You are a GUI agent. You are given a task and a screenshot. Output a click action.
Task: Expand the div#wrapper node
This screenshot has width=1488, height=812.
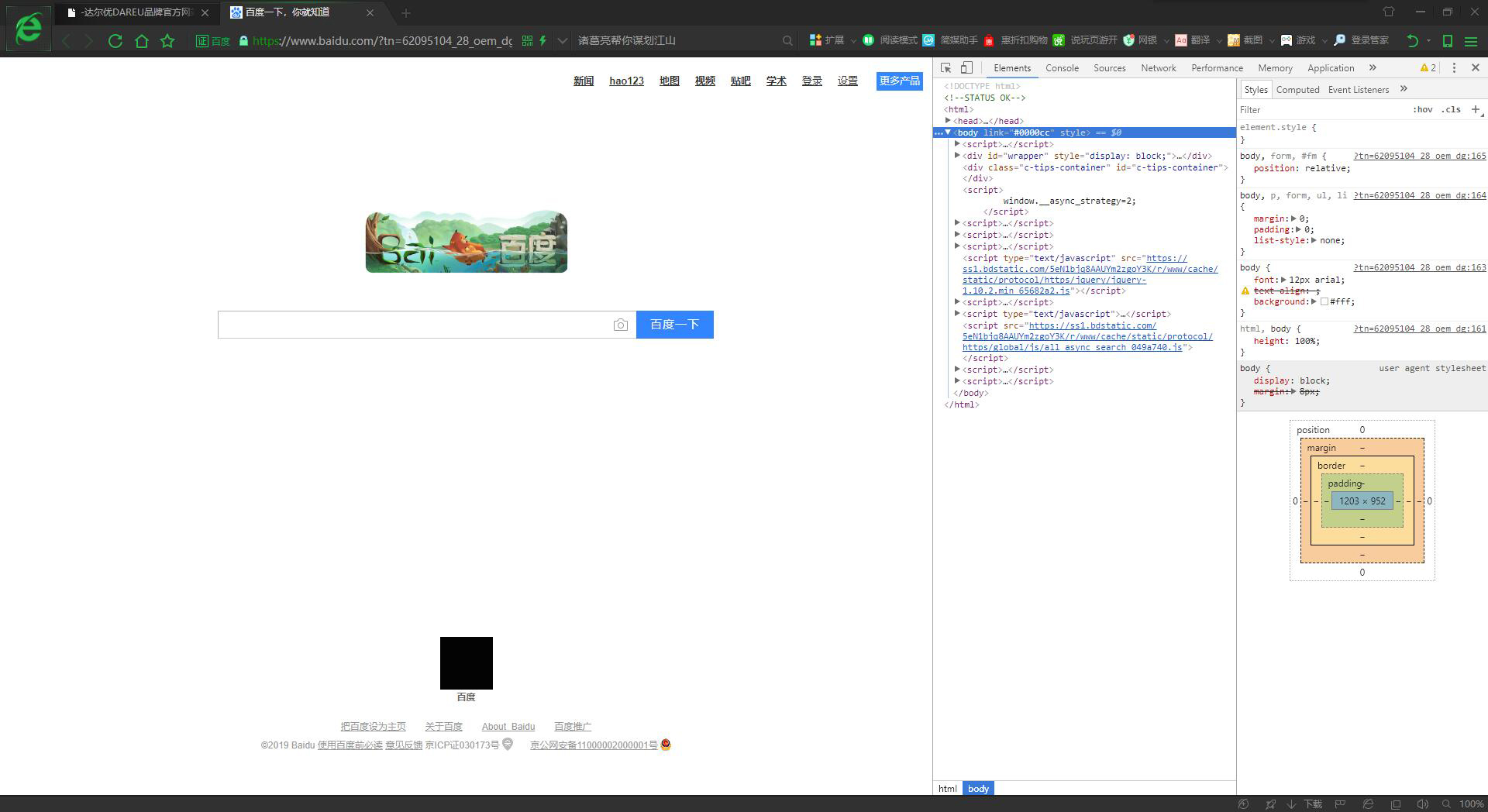pos(957,156)
